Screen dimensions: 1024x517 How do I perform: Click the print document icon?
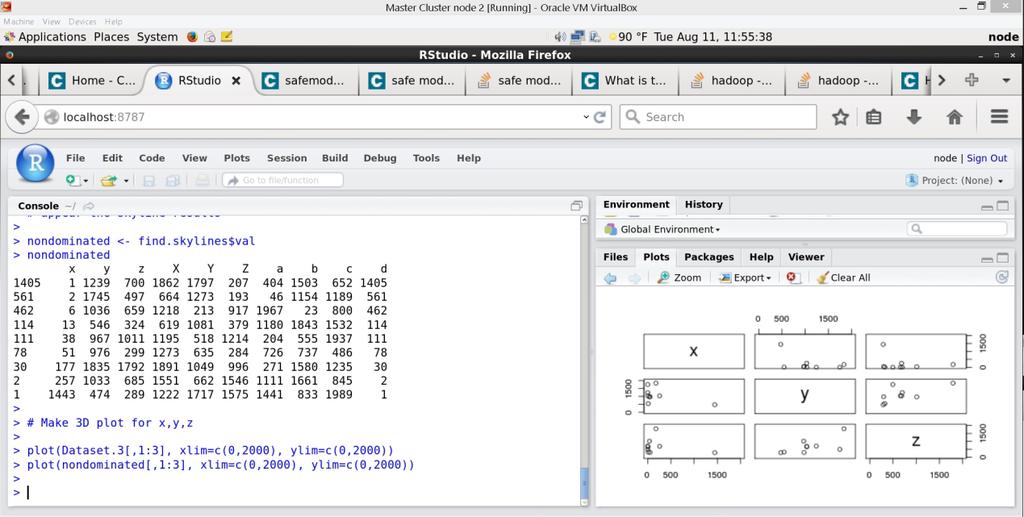click(202, 181)
